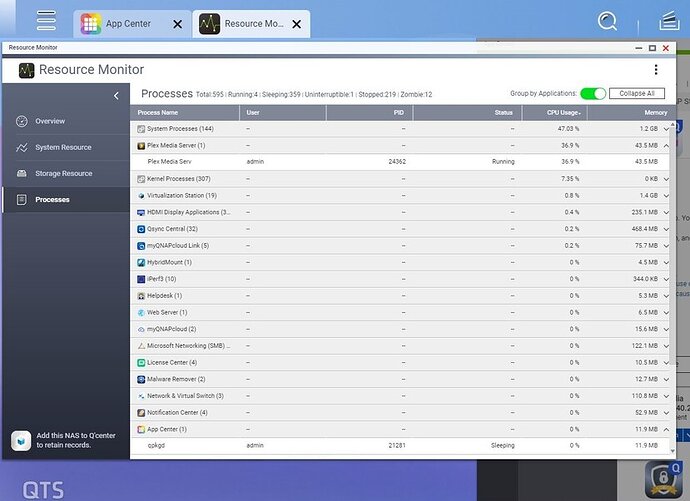
Task: Click the Malware Remover icon
Action: (x=141, y=380)
